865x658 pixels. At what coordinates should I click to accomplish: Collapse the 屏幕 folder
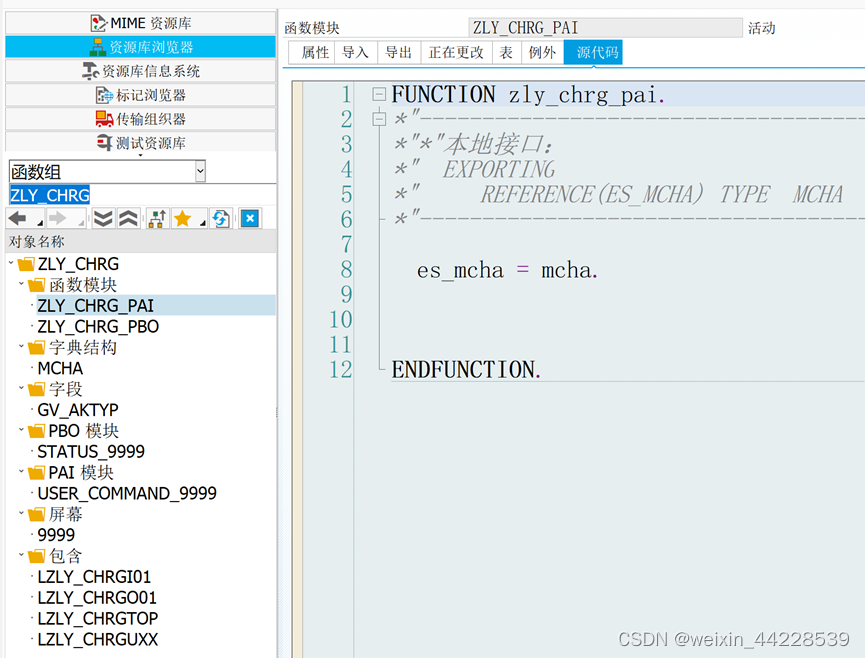[x=22, y=513]
